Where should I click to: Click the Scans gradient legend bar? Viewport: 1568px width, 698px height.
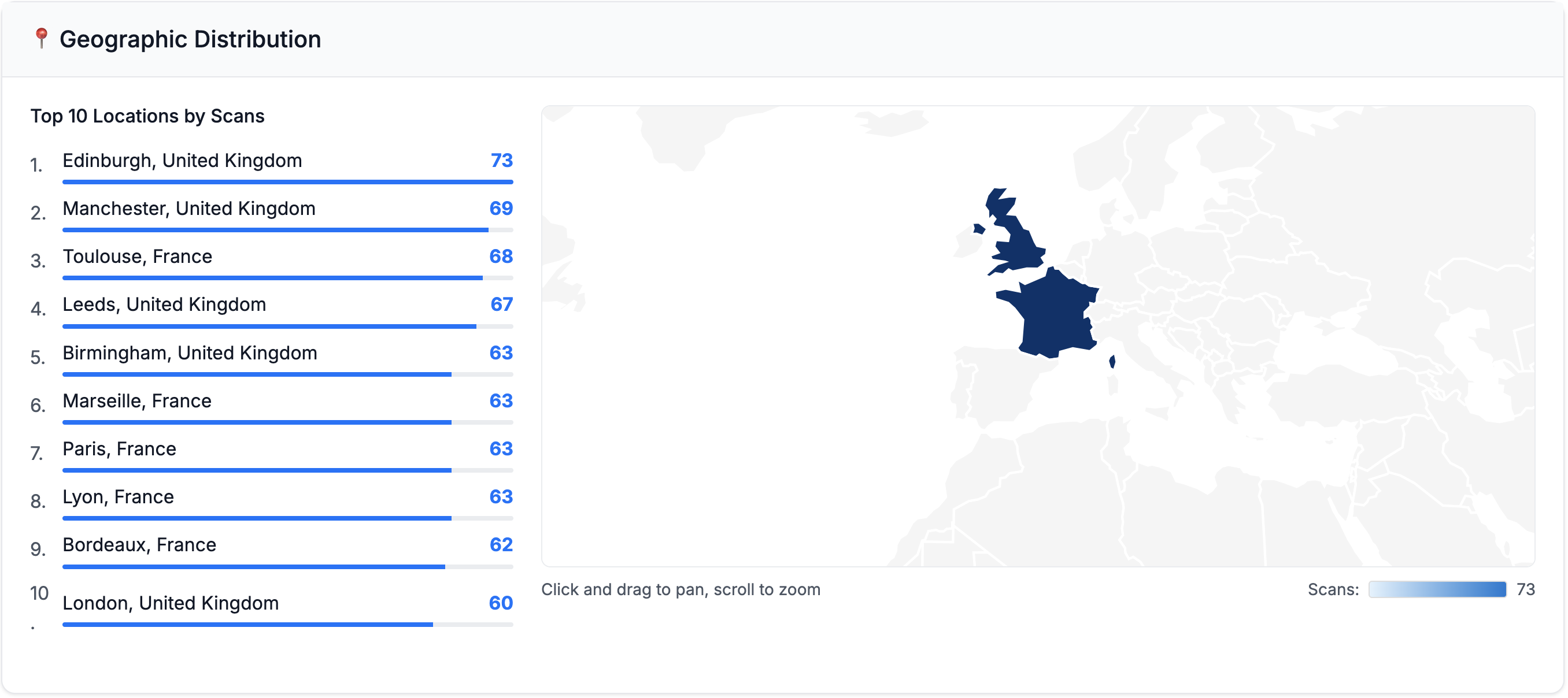coord(1437,590)
